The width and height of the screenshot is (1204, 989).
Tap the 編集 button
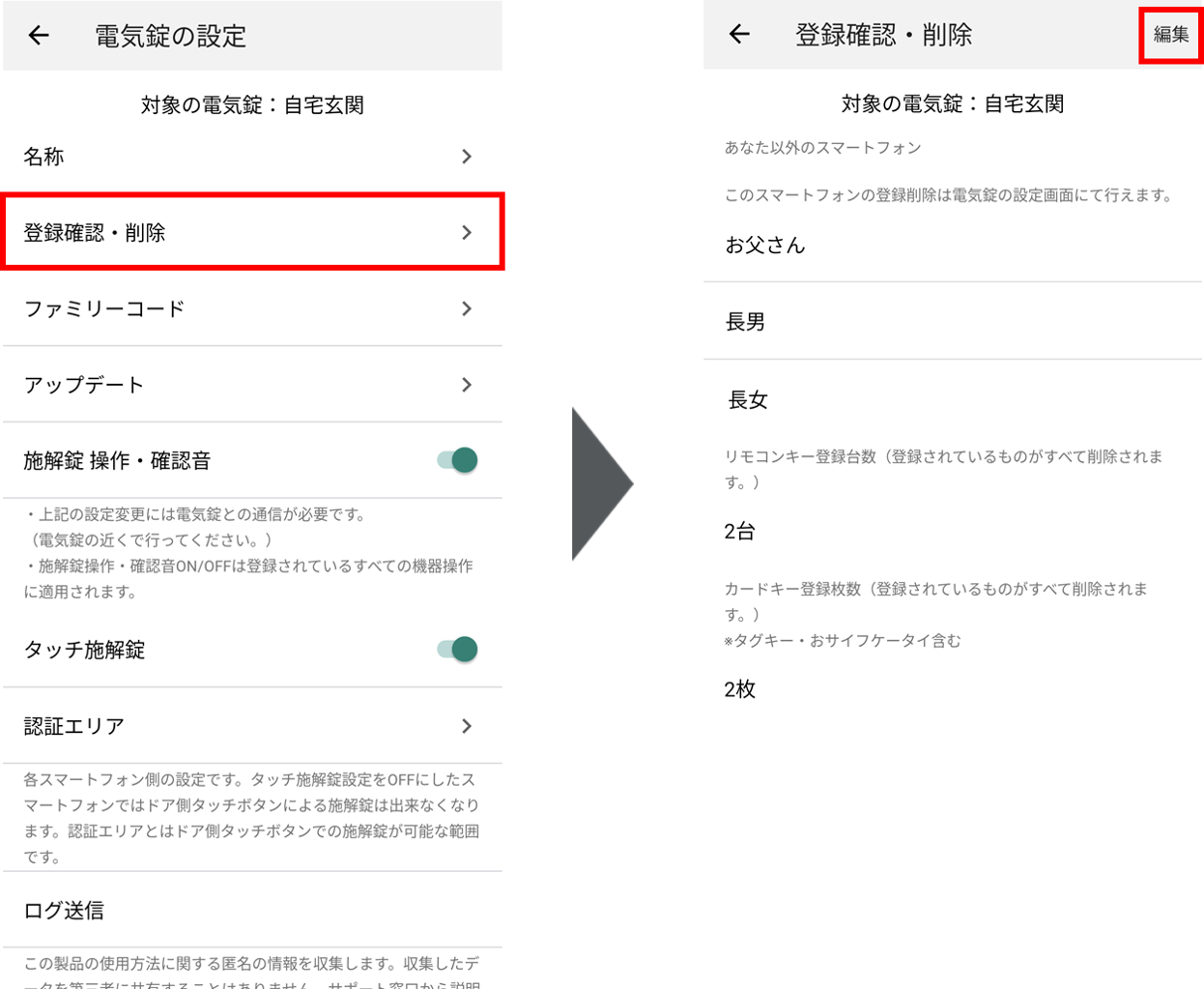(x=1169, y=35)
